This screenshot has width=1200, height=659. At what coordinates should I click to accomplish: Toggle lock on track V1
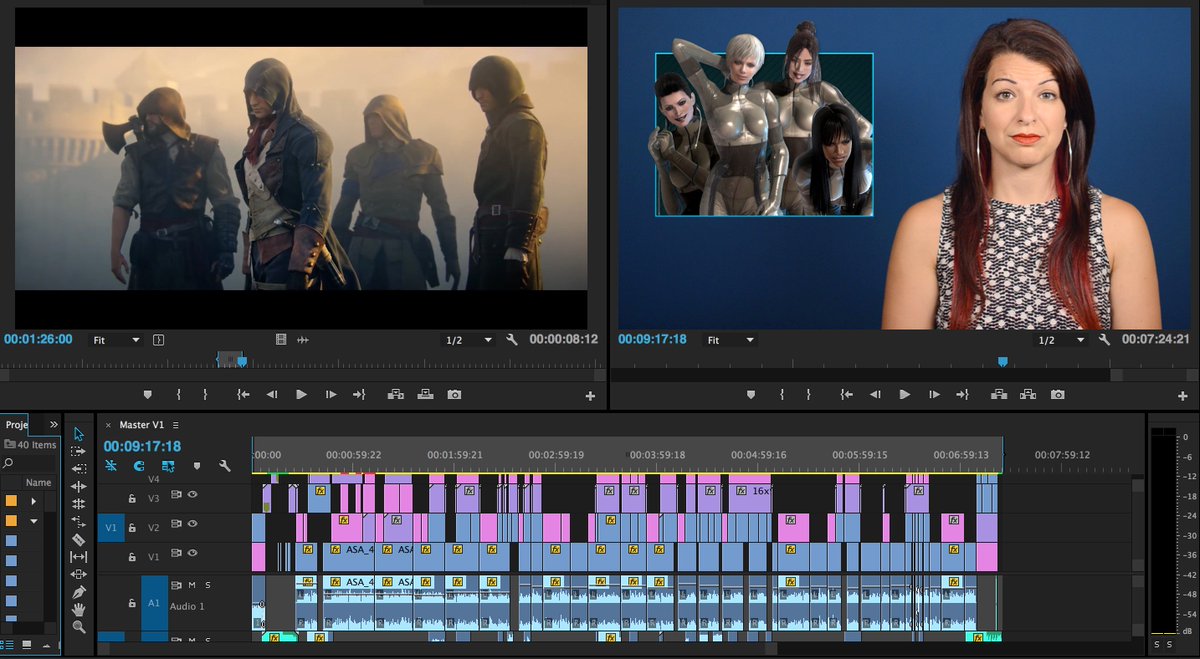pos(131,556)
